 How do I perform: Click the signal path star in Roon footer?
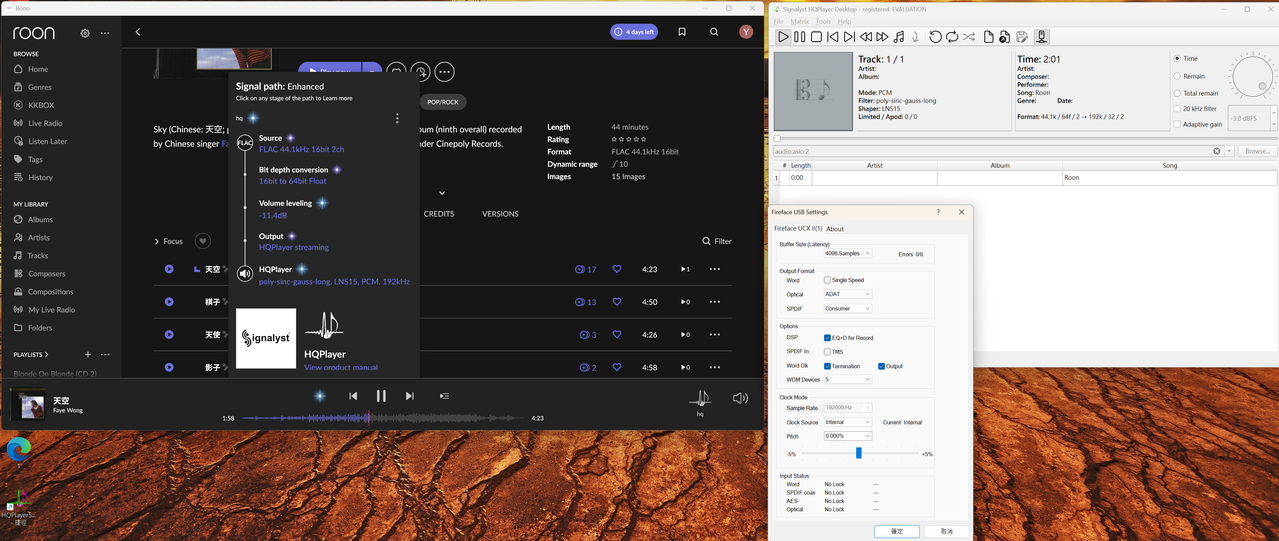pos(320,396)
